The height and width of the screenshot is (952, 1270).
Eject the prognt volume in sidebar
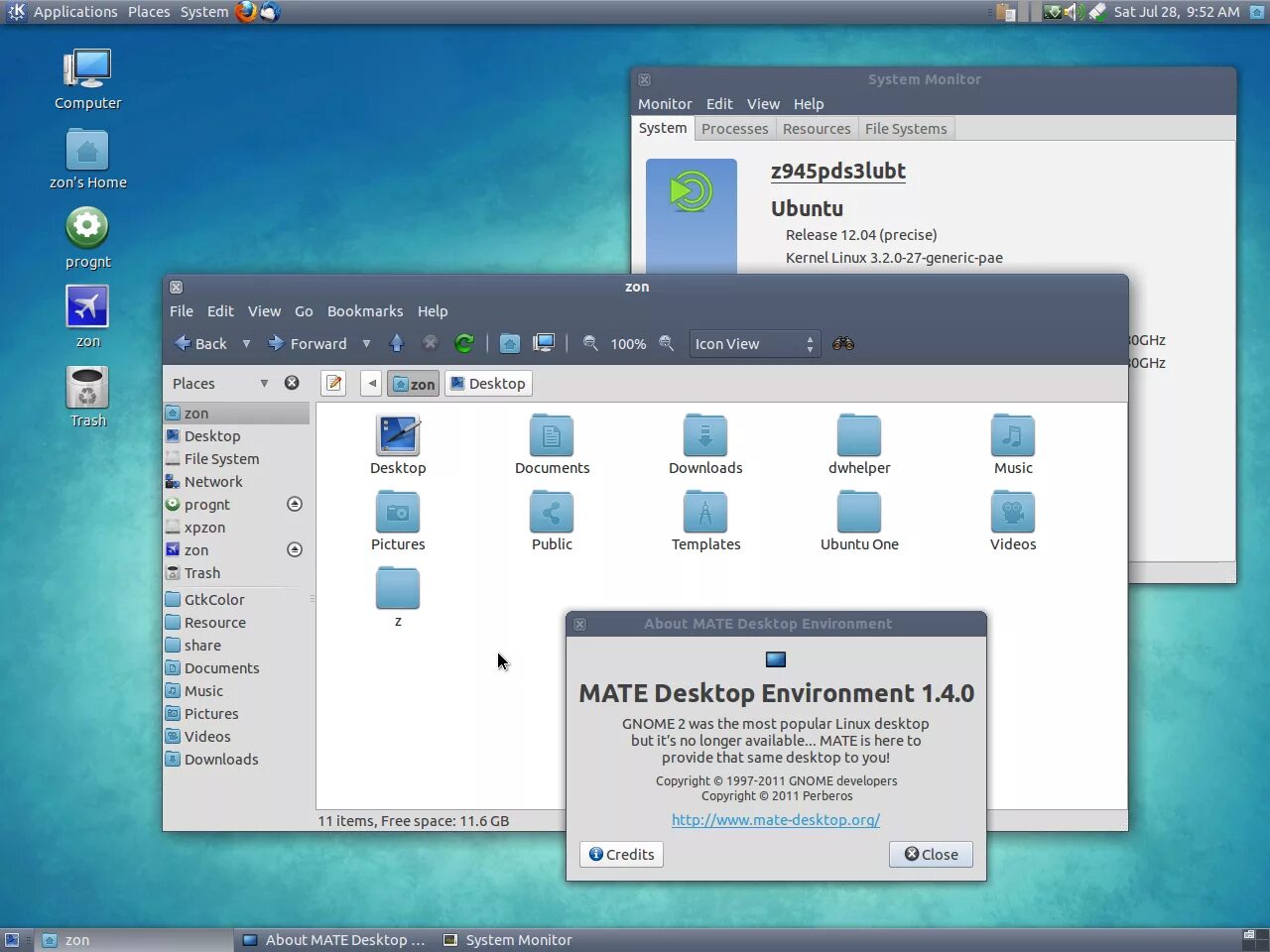(295, 504)
